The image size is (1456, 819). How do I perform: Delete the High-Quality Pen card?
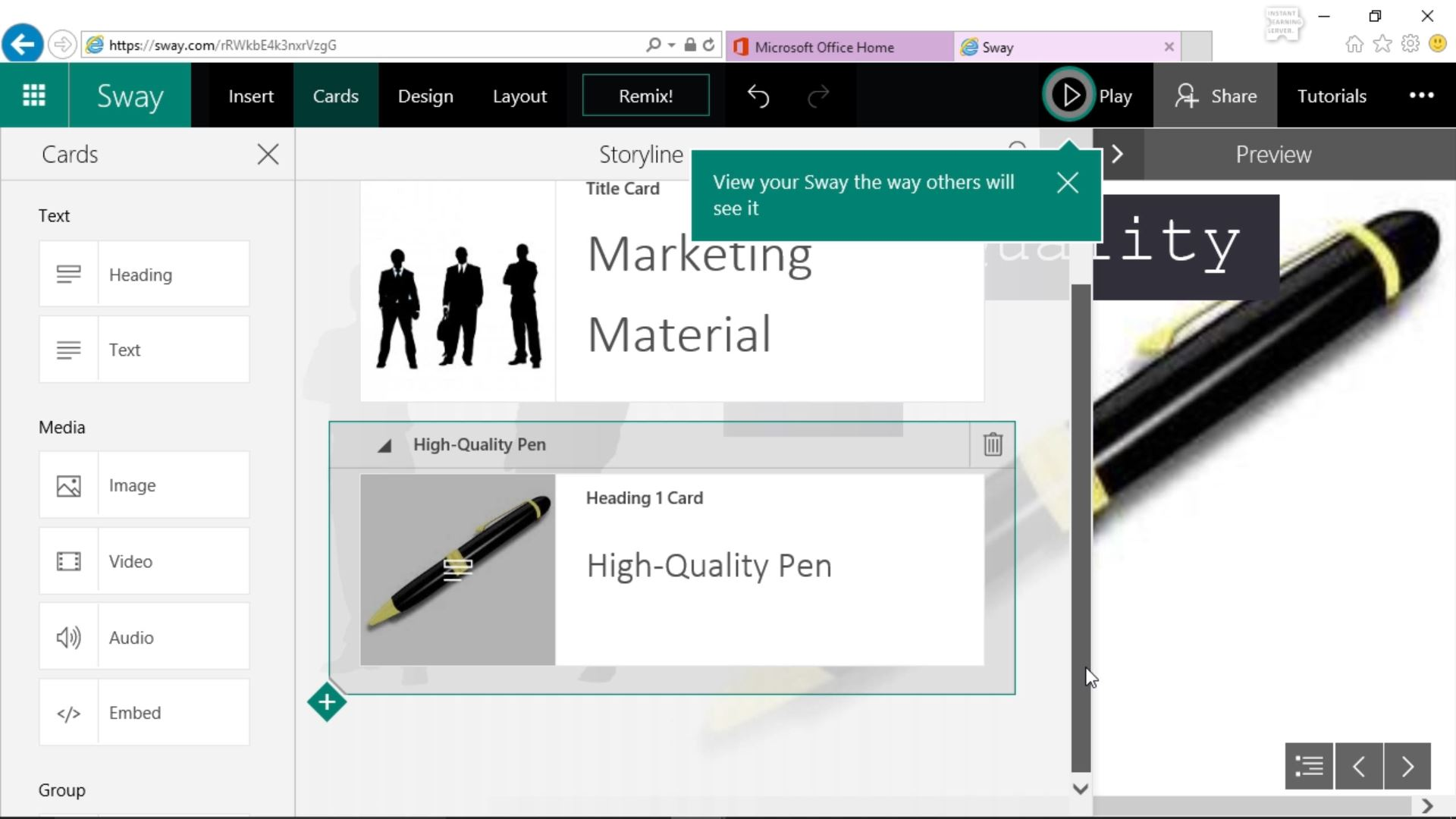click(x=992, y=444)
